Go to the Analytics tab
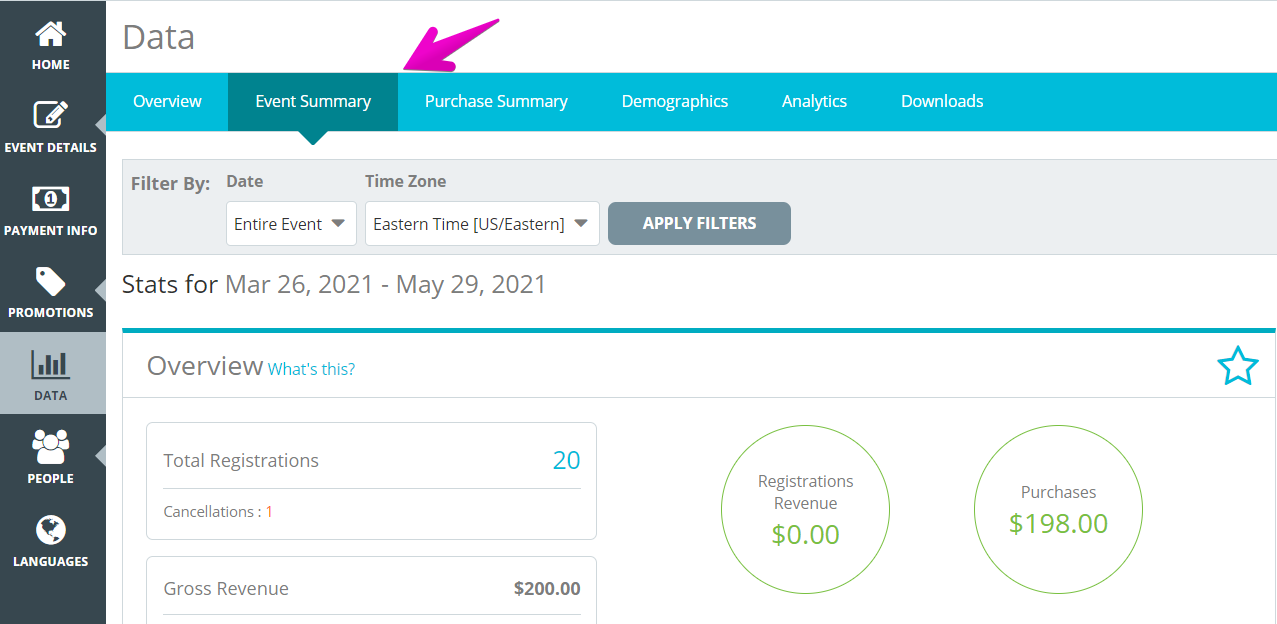This screenshot has width=1277, height=624. [814, 101]
